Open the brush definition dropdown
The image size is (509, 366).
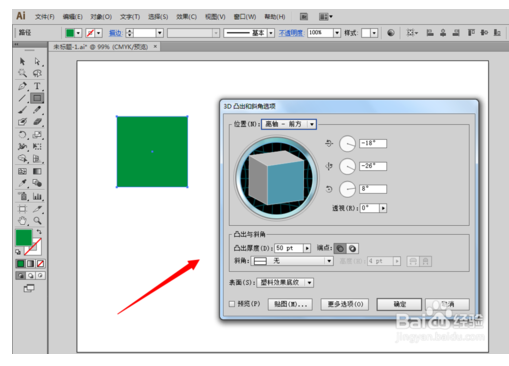(271, 33)
